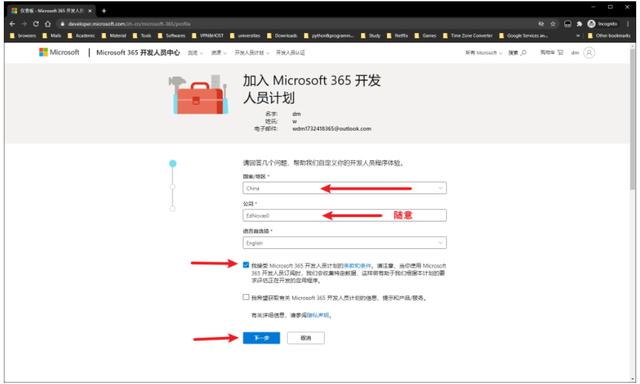Expand the 资源 navigation dropdown
Viewport: 640px width, 384px height.
pos(218,53)
